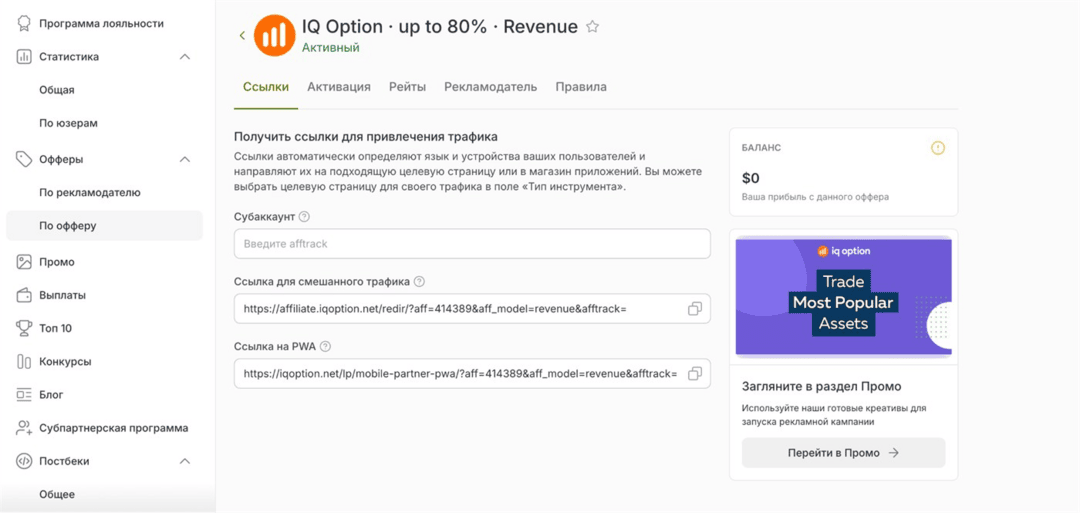The width and height of the screenshot is (1080, 513).
Task: Copy the mixed traffic affiliate link
Action: pos(695,308)
